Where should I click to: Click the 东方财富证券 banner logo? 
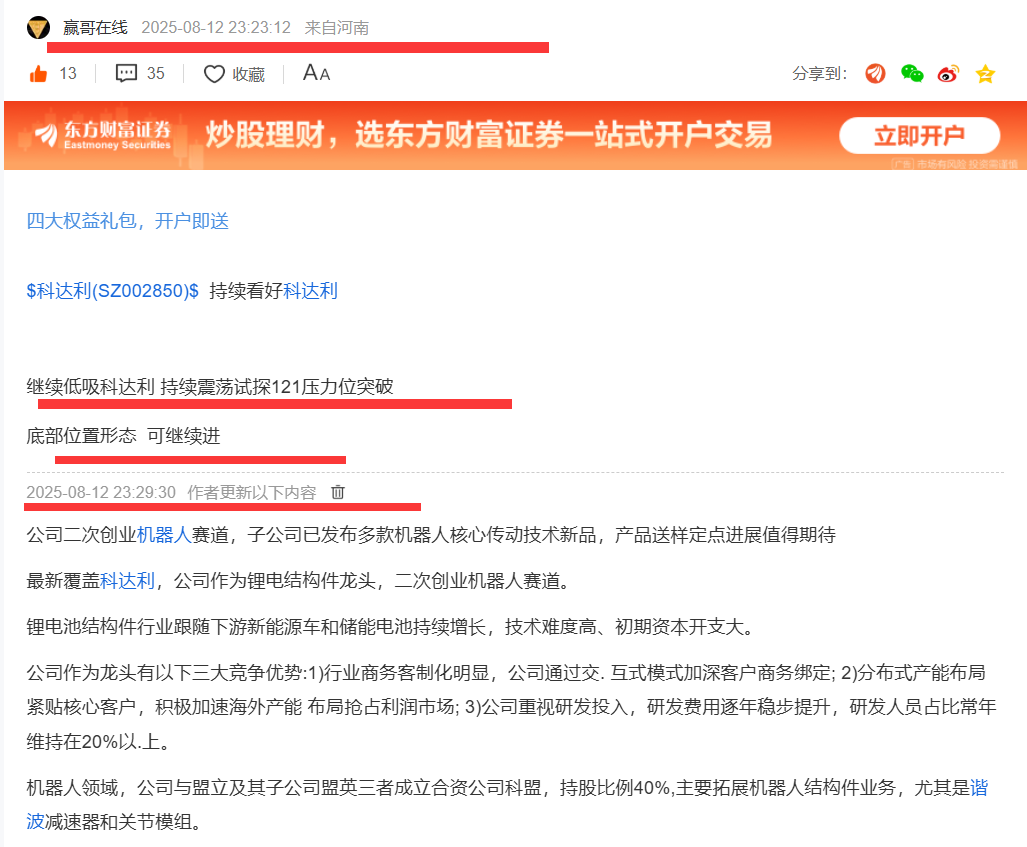coord(105,135)
